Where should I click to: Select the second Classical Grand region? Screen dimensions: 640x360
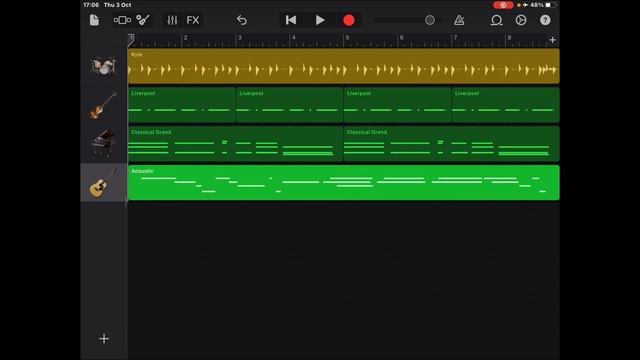tap(451, 144)
